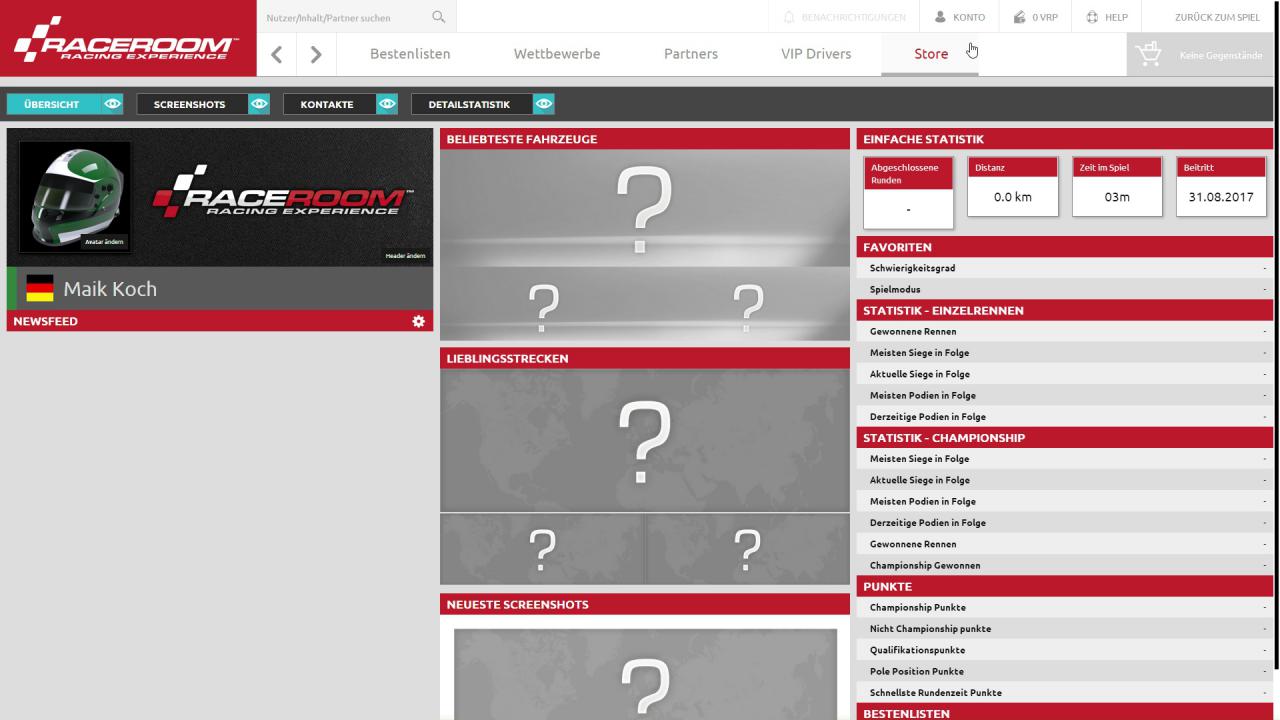
Task: Open the Store navigation item
Action: coord(931,54)
